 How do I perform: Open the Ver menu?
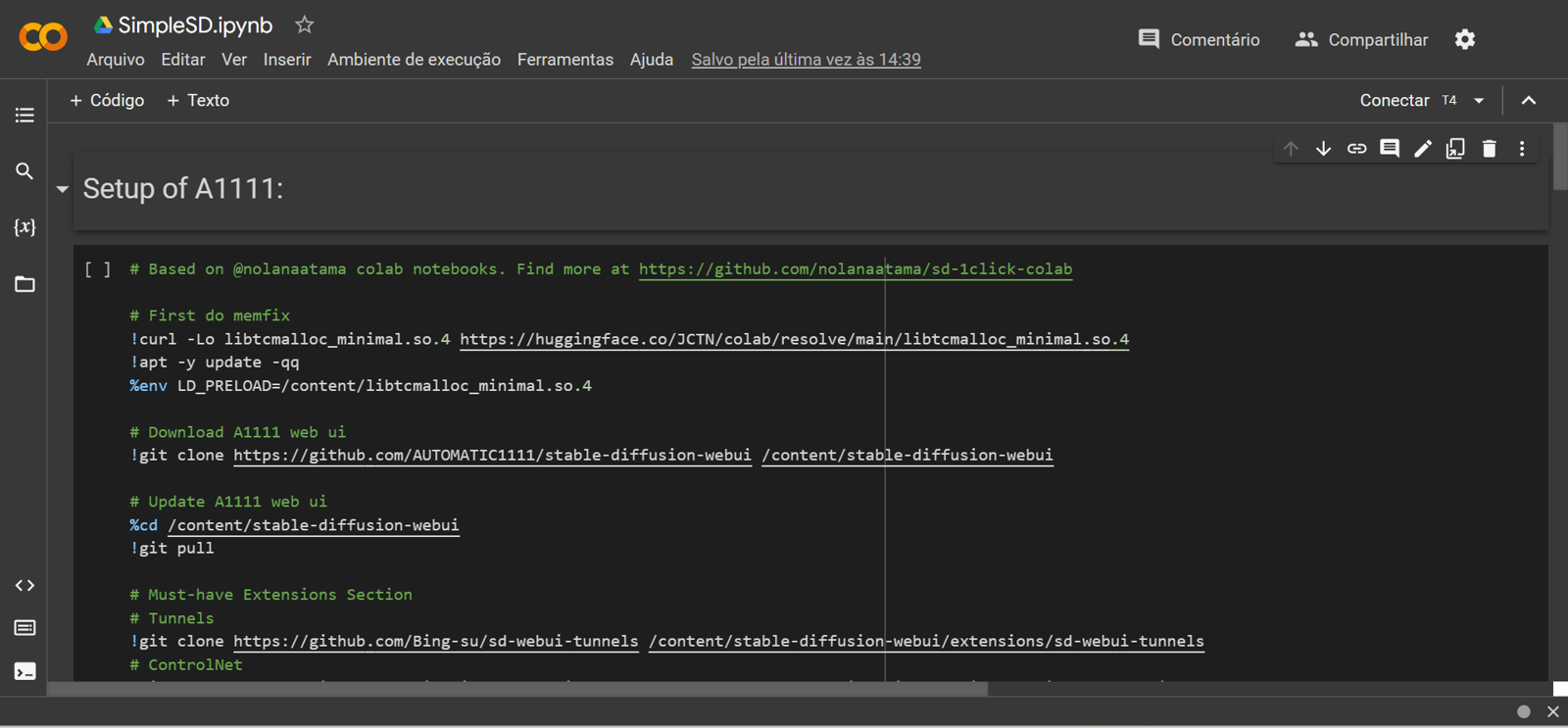(234, 60)
